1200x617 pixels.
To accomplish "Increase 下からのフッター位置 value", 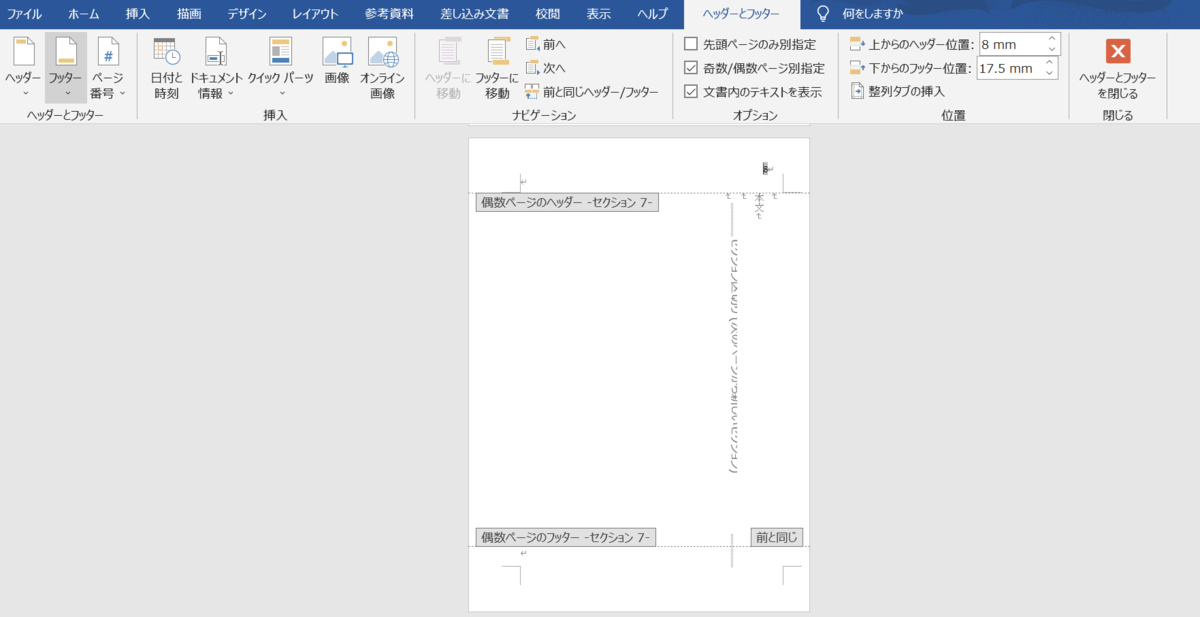I will coord(1050,63).
